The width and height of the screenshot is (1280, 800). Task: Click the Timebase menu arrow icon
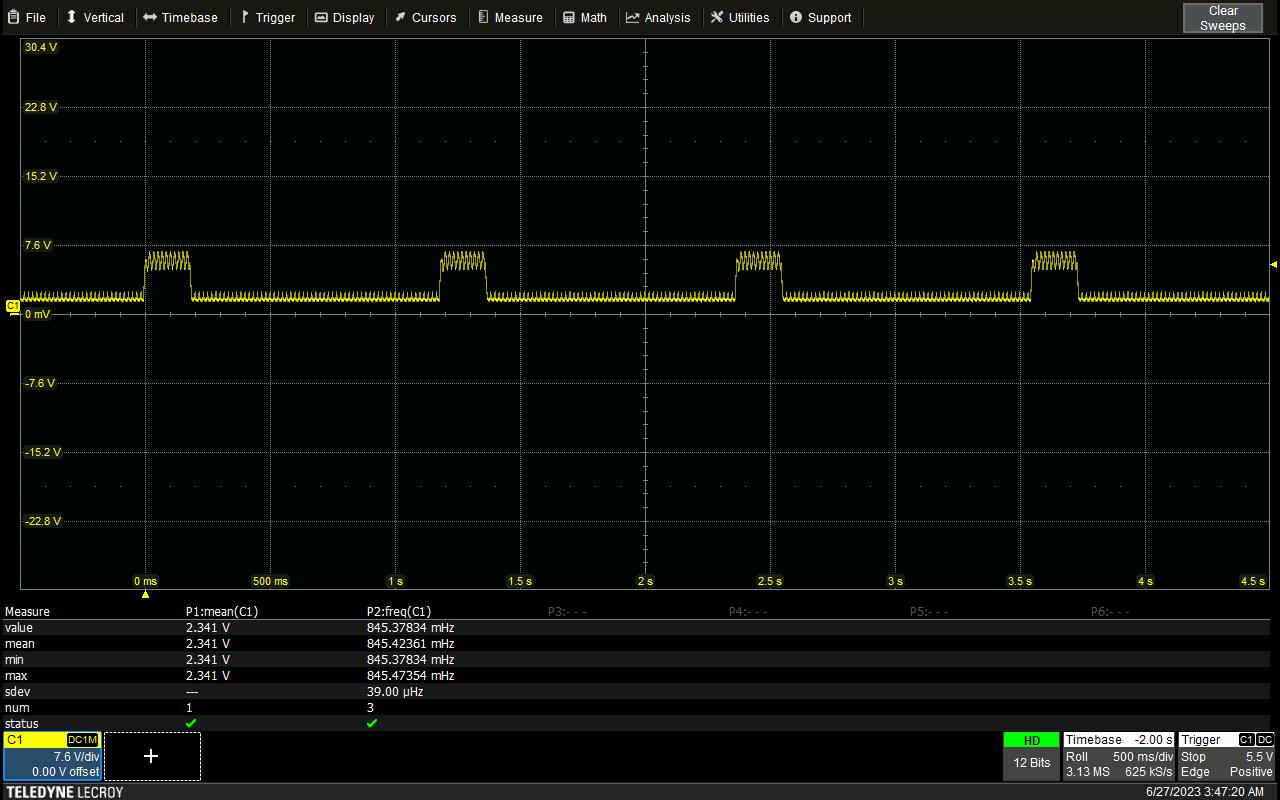pyautogui.click(x=150, y=17)
